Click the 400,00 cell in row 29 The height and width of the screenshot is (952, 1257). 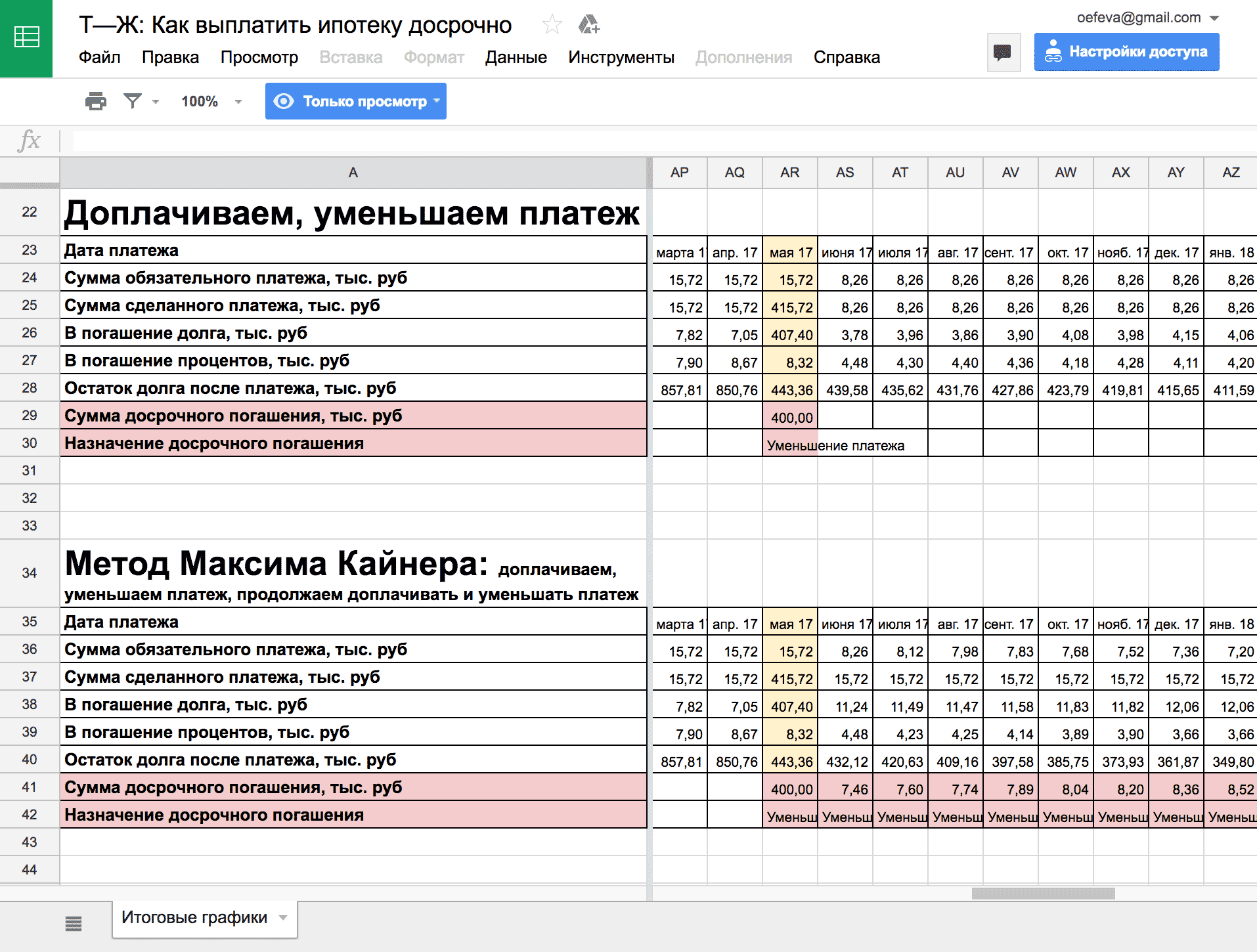click(790, 417)
